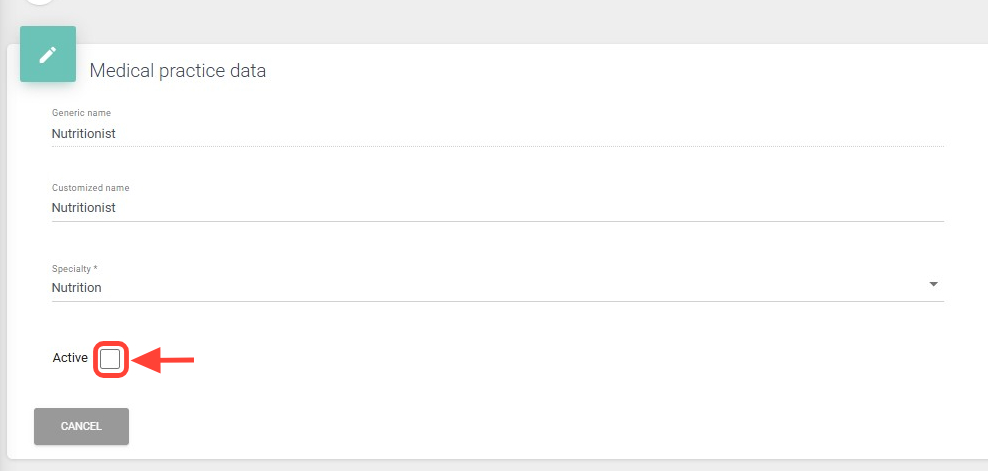
Task: Enable the Active checkbox
Action: click(110, 359)
